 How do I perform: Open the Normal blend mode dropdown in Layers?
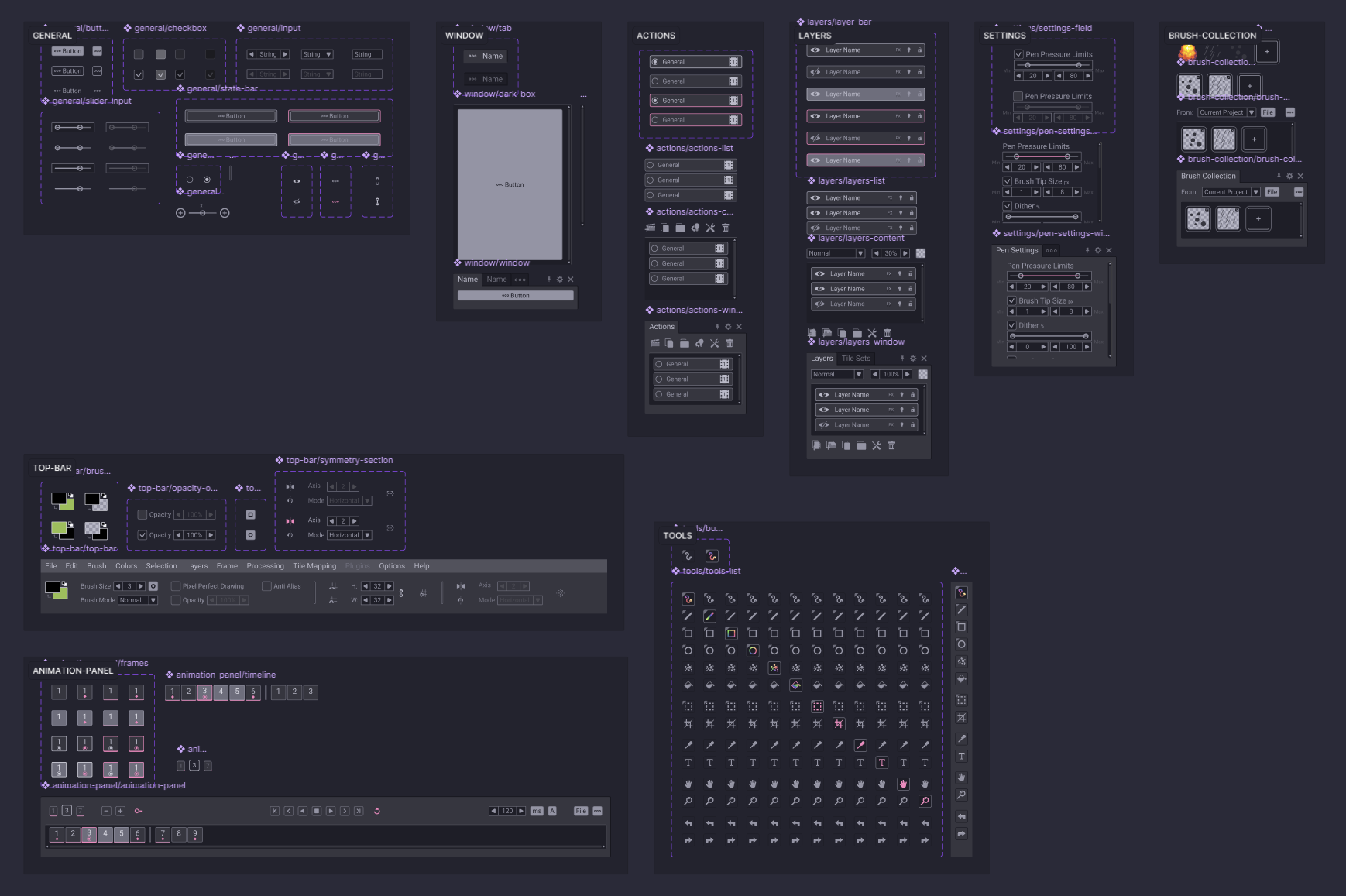point(836,374)
